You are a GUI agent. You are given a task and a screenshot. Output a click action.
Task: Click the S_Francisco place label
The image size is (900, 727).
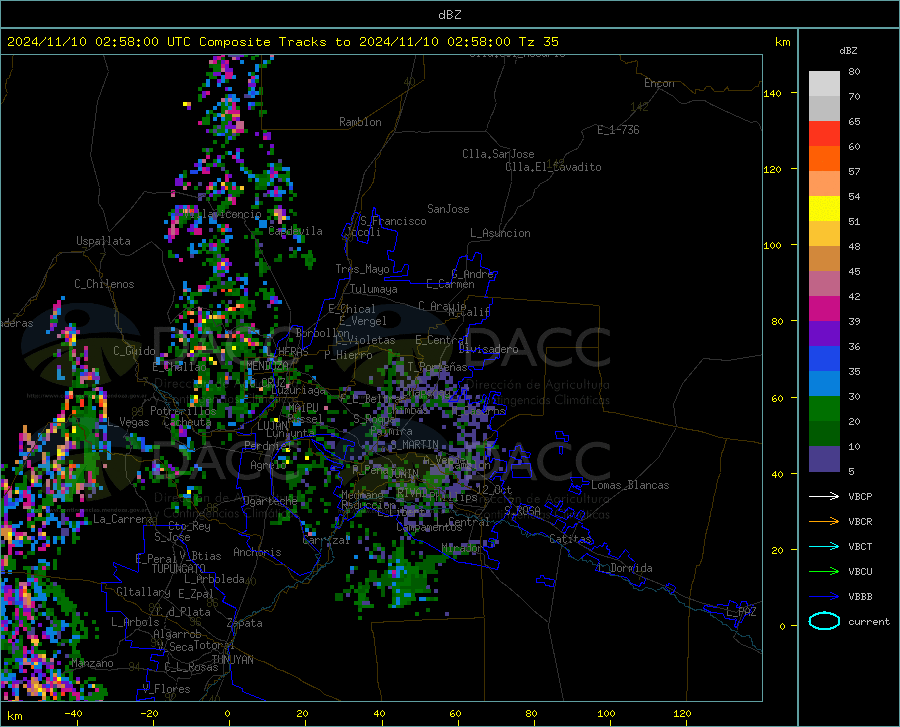[393, 221]
